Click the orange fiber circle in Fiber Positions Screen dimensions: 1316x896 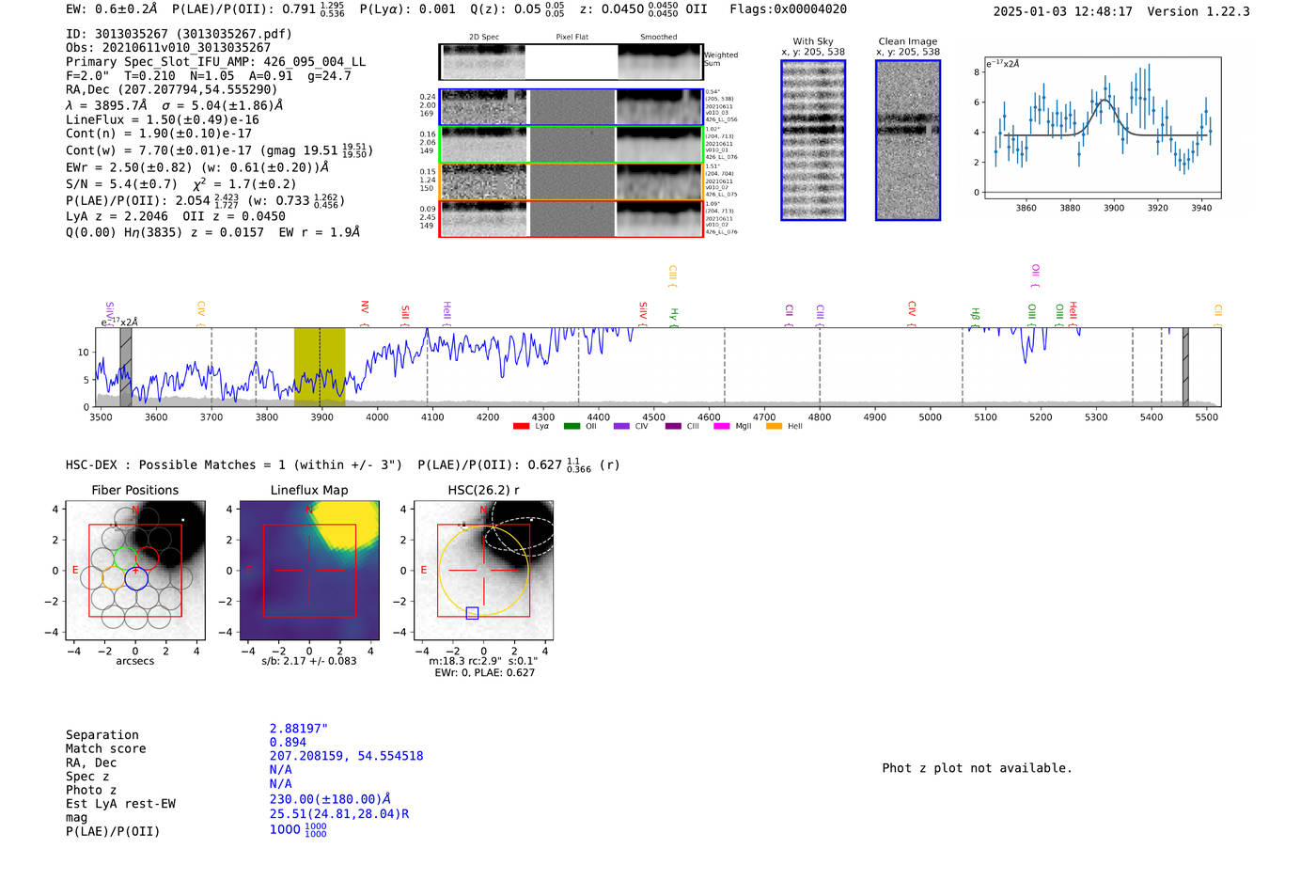[x=113, y=579]
